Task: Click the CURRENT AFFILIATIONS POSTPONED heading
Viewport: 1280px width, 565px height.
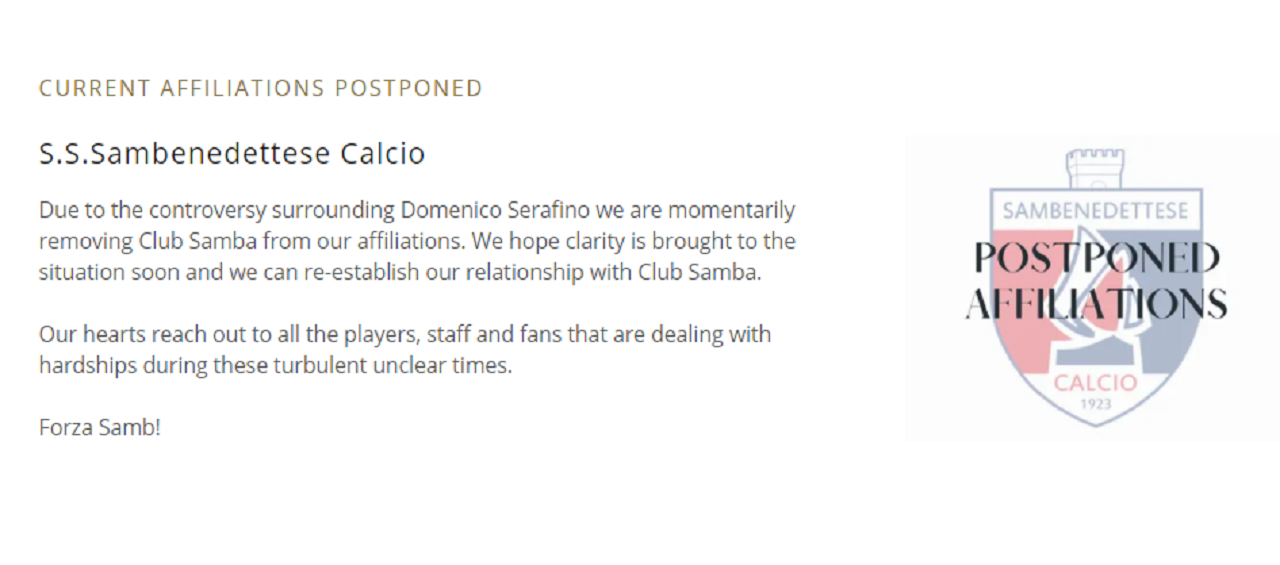Action: click(260, 88)
